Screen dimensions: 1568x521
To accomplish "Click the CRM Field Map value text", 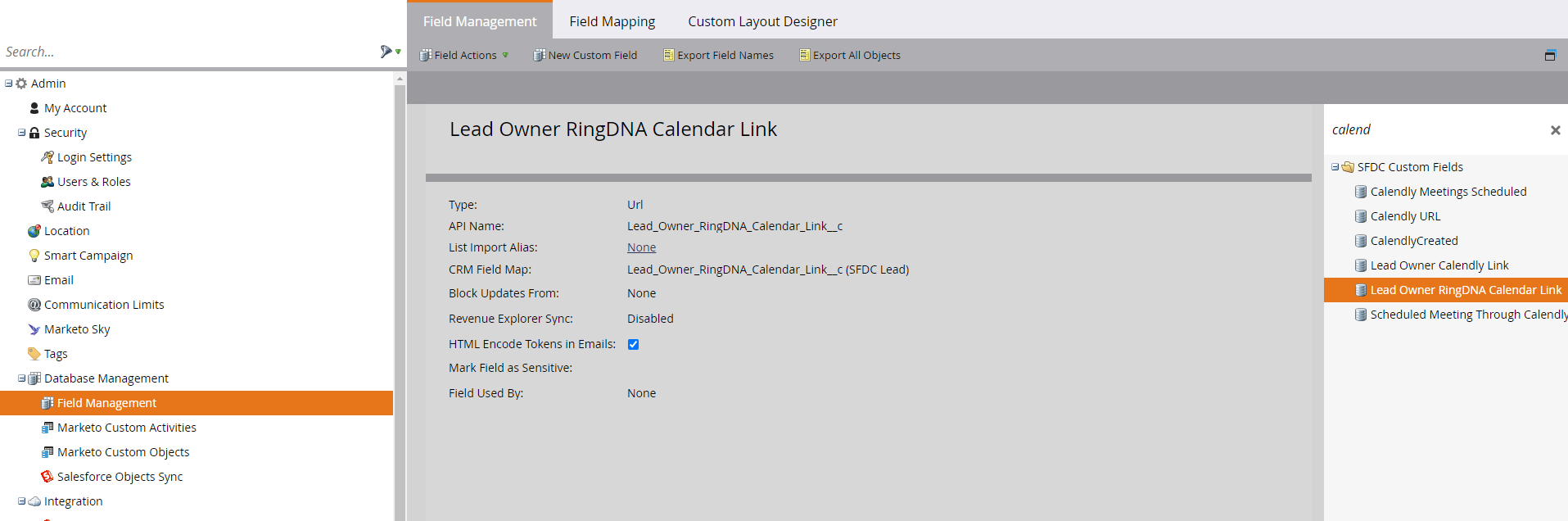I will tap(768, 270).
